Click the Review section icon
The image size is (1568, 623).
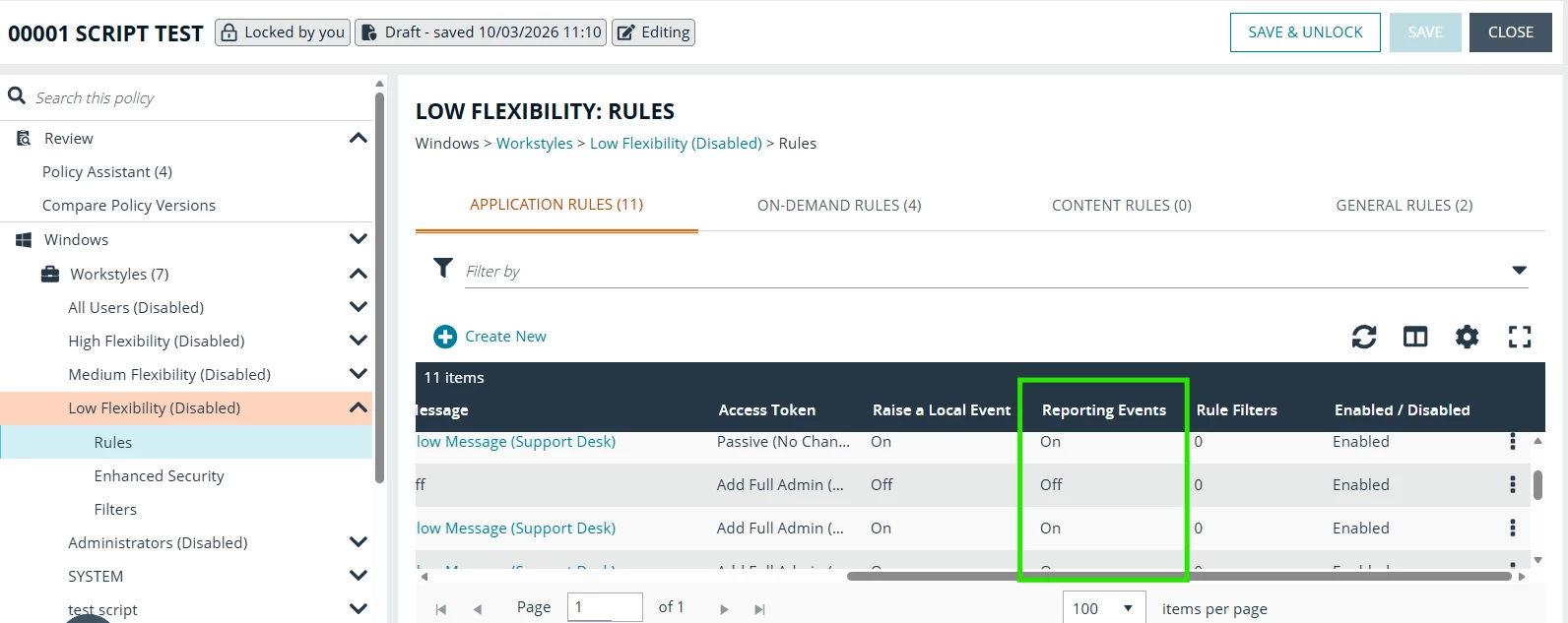click(x=24, y=138)
